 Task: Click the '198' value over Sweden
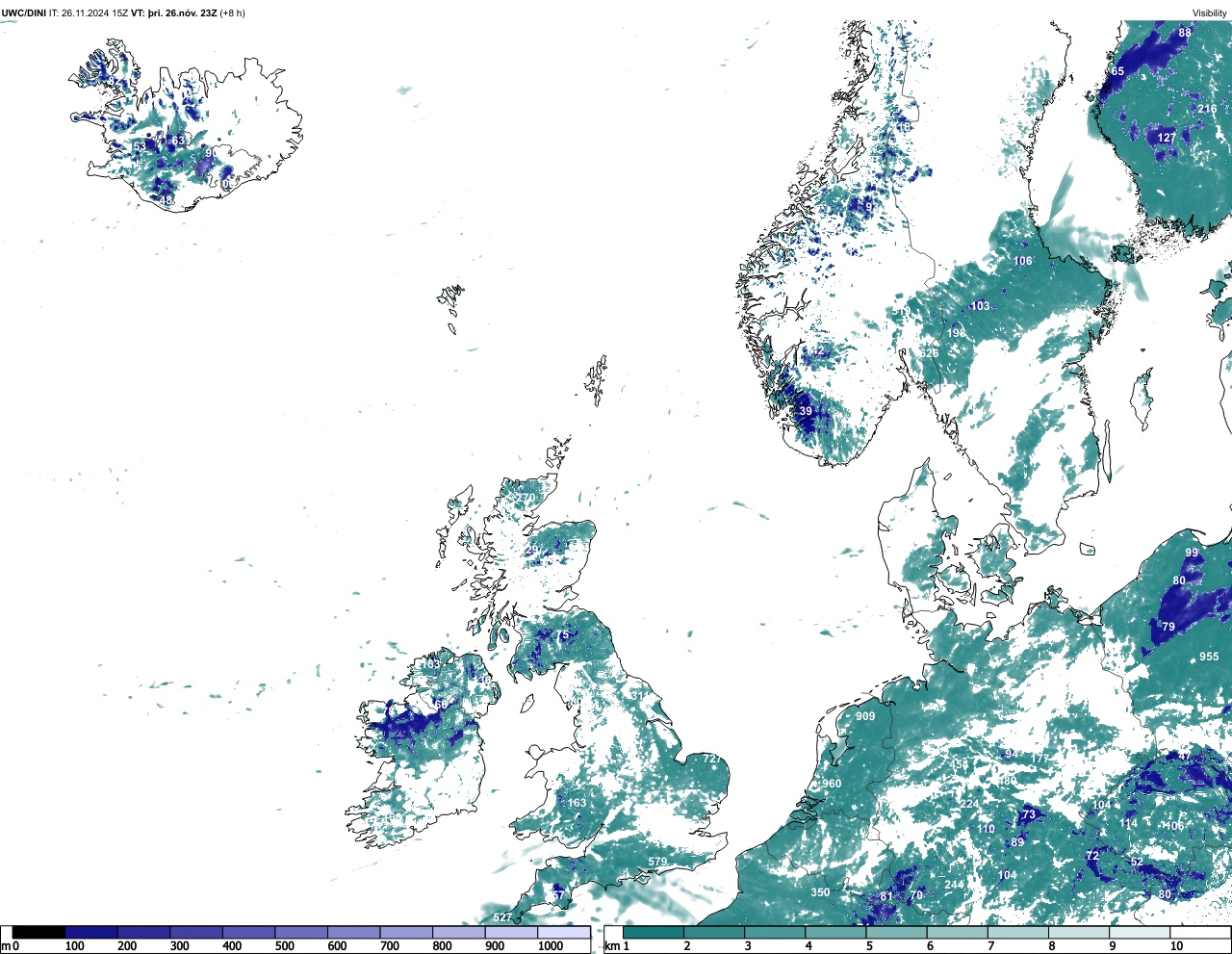click(956, 333)
